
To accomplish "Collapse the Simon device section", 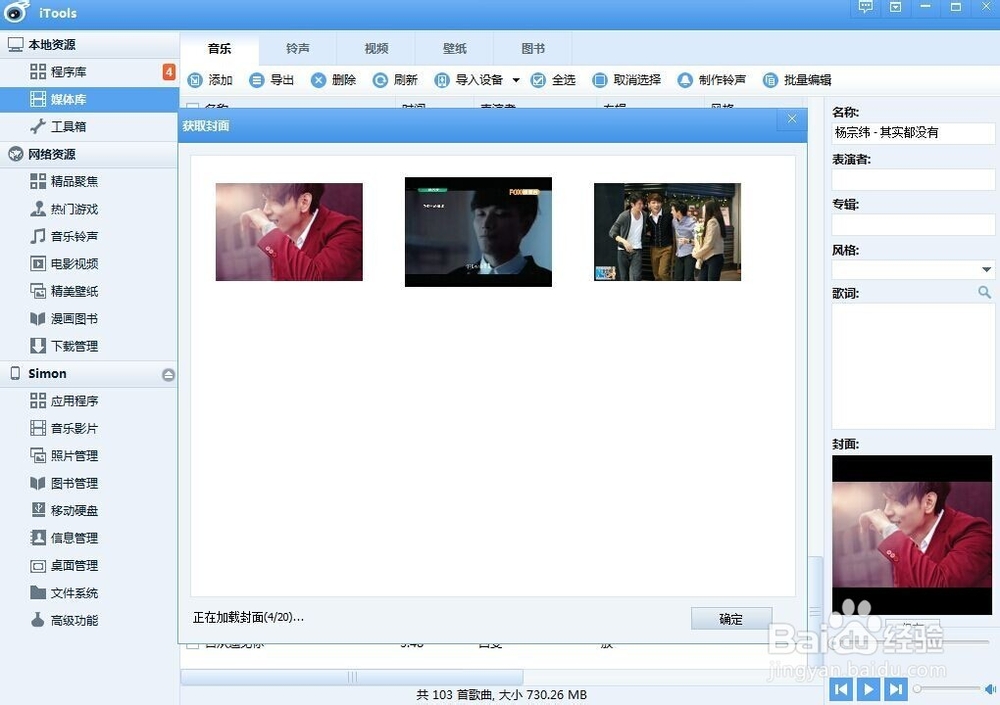I will coord(168,375).
